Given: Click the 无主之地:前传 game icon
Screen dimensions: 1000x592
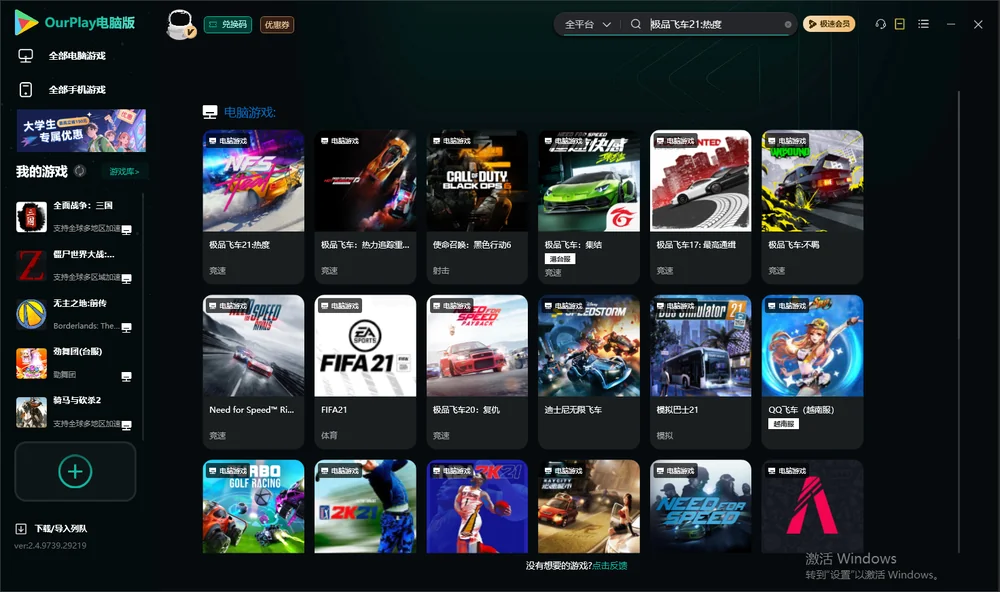Looking at the screenshot, I should click(31, 314).
